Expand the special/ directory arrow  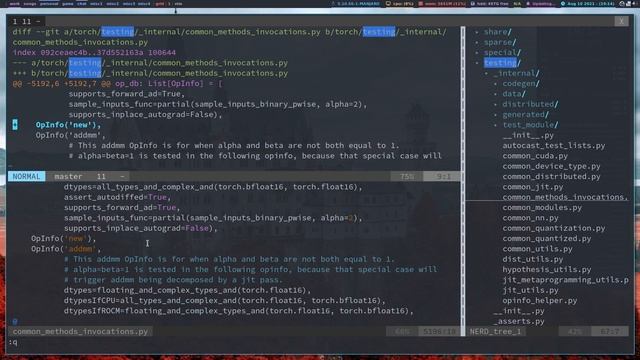pos(476,53)
